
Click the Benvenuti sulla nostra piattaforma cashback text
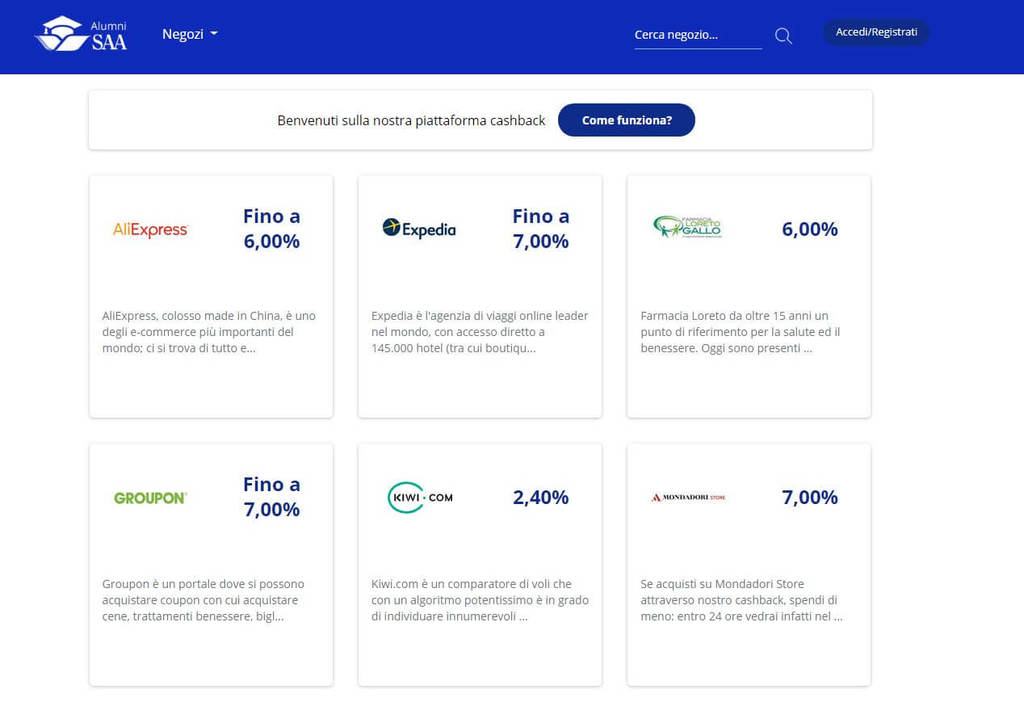point(411,120)
